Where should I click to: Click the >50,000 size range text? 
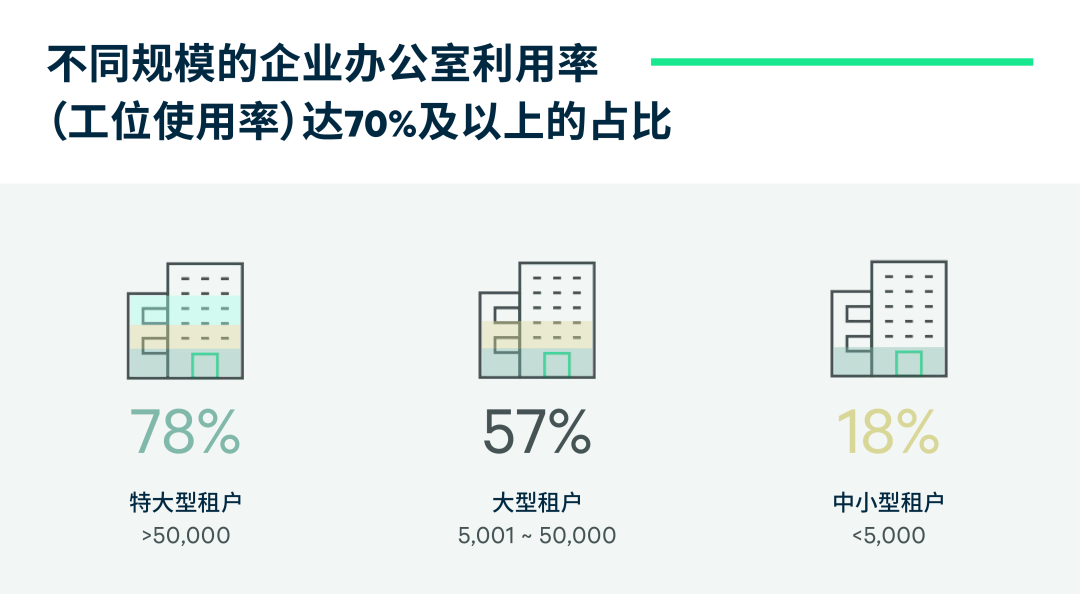pyautogui.click(x=186, y=536)
